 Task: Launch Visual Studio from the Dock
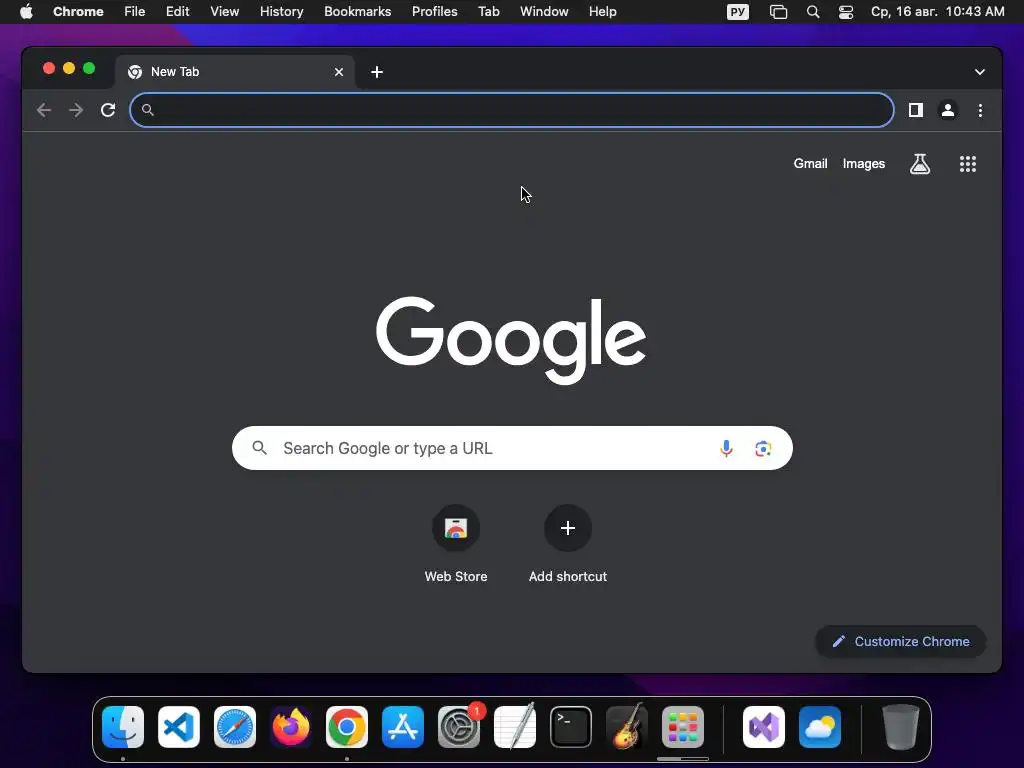(x=764, y=727)
